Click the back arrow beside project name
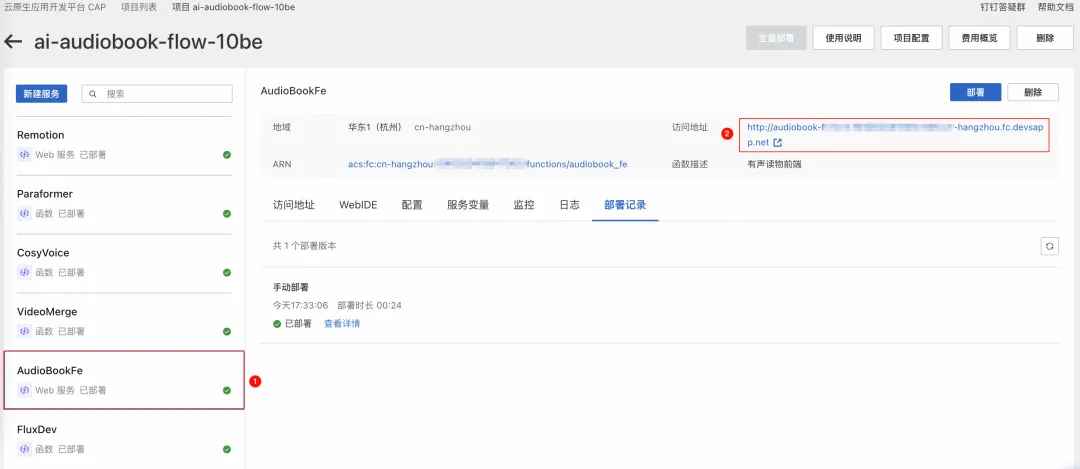Screen dimensions: 1080x469 (x=13, y=41)
